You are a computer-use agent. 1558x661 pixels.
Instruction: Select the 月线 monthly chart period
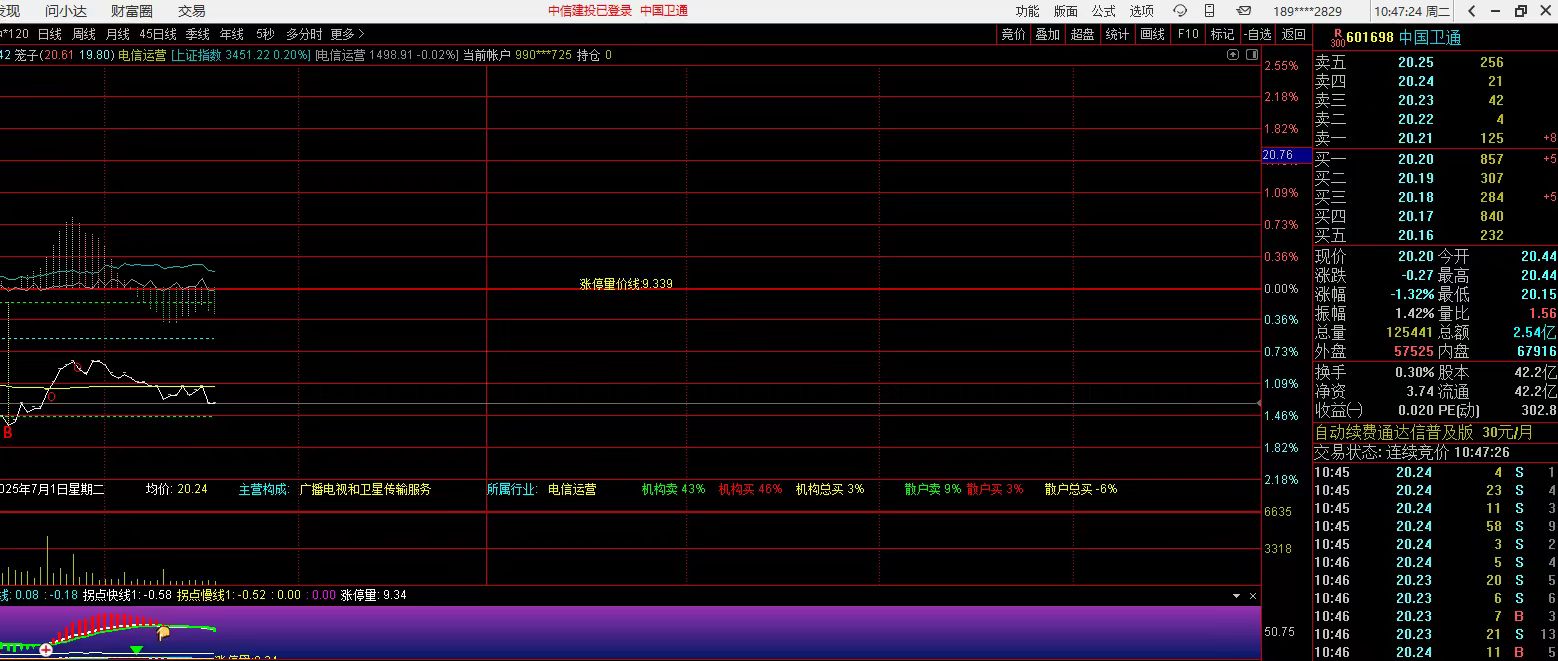click(x=118, y=34)
